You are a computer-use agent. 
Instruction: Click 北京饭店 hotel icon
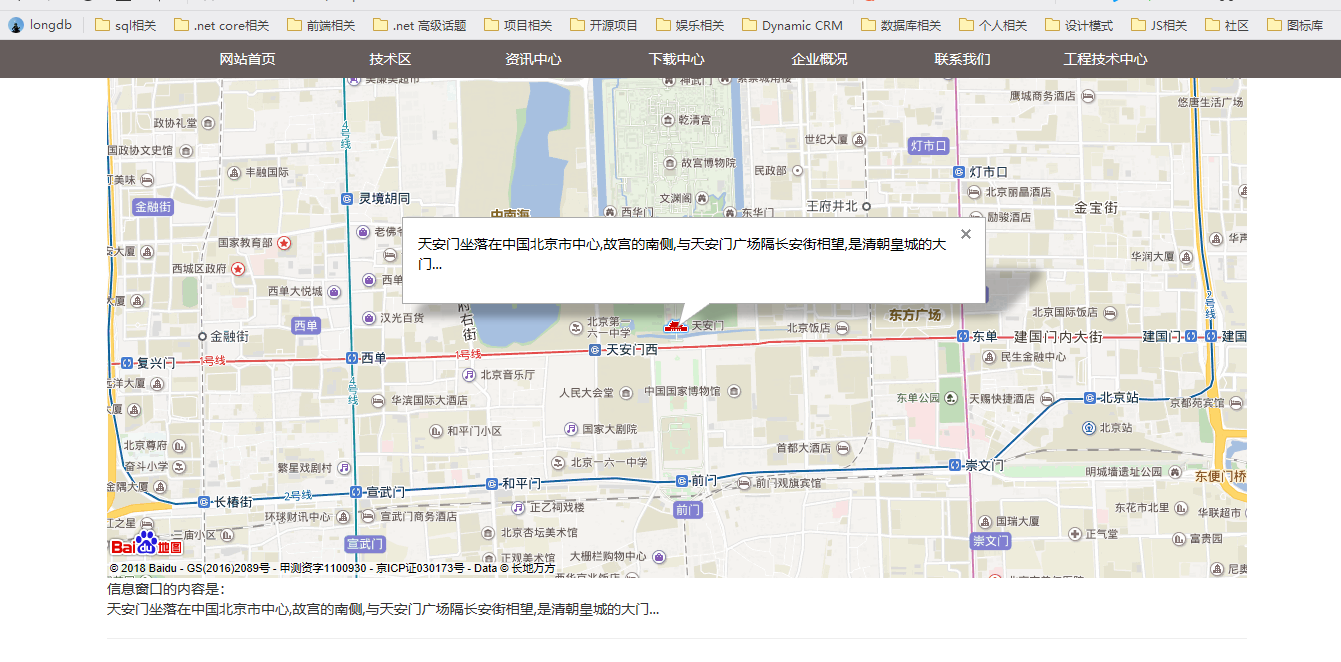click(842, 327)
